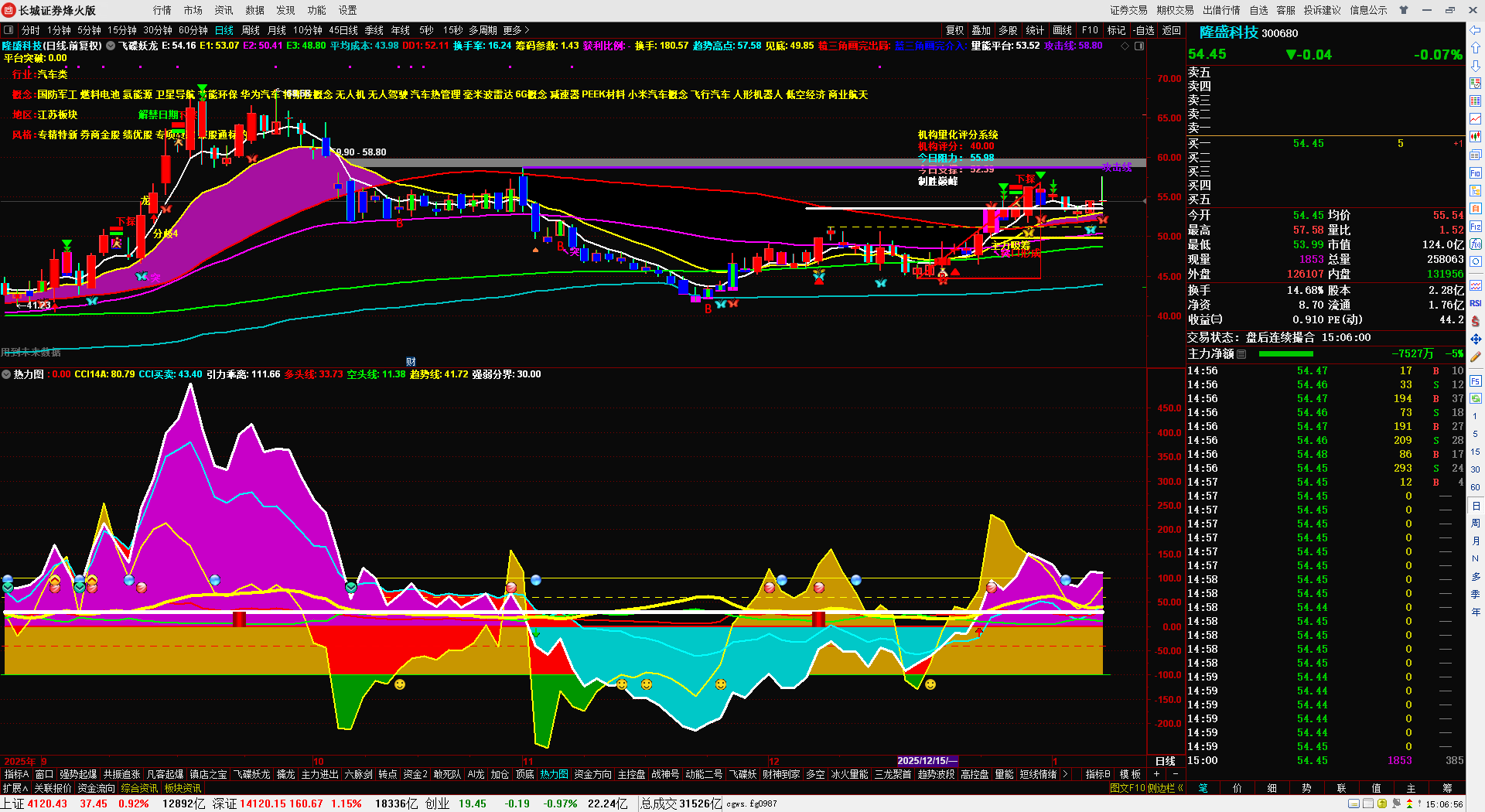Click the 隆盛科技 stock name header
This screenshot has height=812, width=1485.
tap(1228, 32)
